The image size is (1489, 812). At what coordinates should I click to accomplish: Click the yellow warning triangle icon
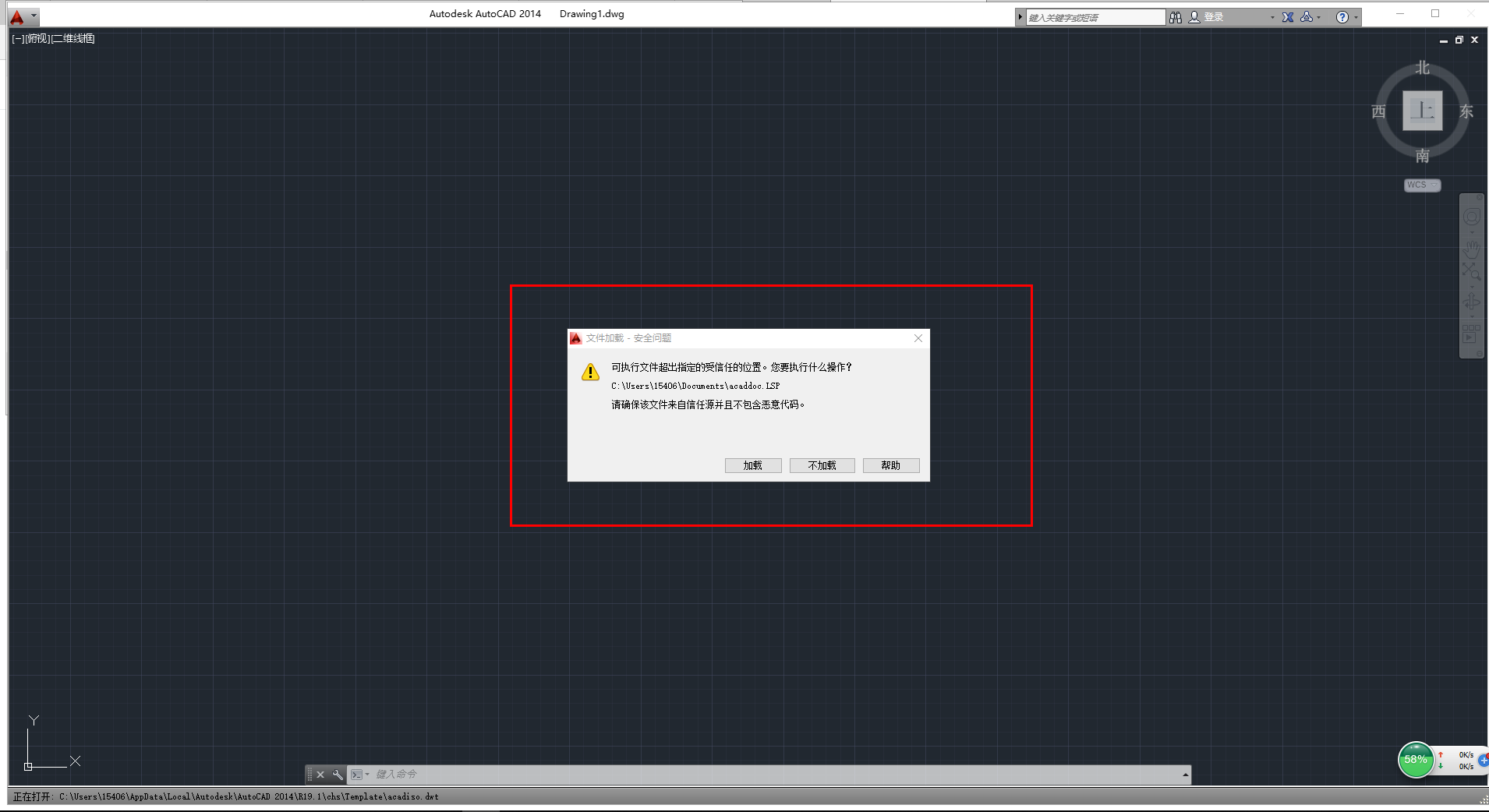591,372
